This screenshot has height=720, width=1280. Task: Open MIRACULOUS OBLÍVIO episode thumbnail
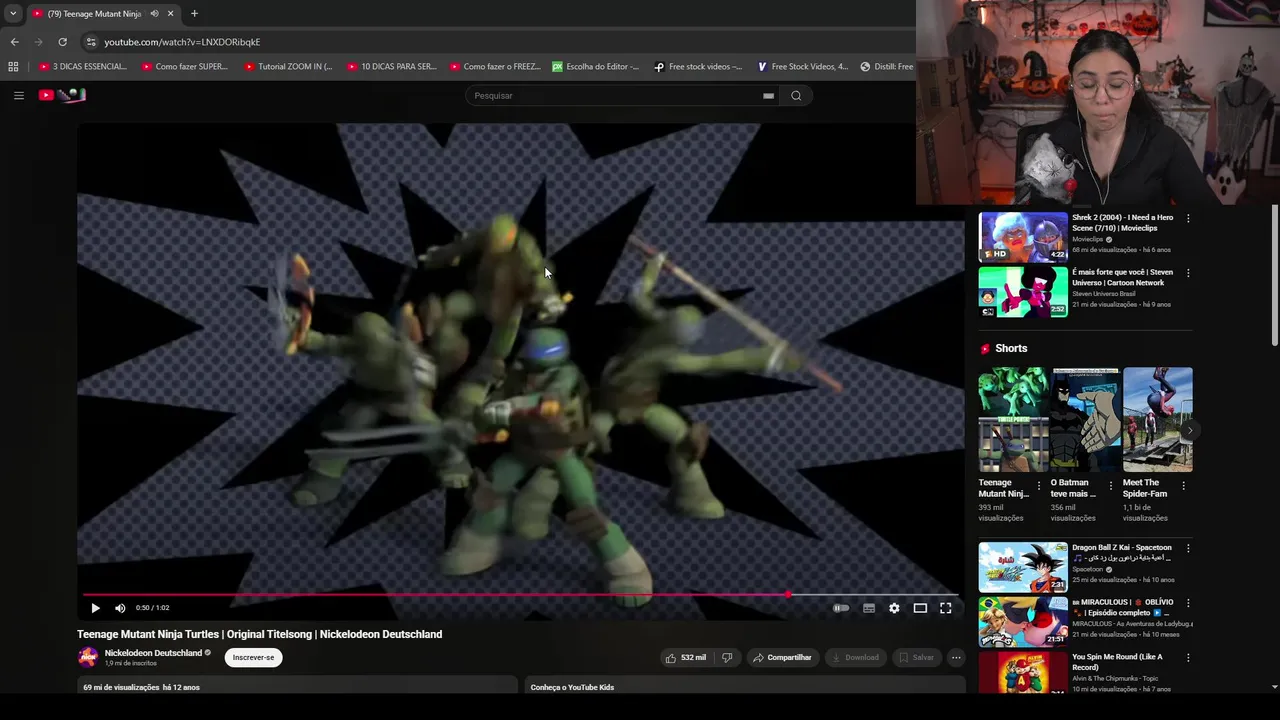pyautogui.click(x=1023, y=622)
